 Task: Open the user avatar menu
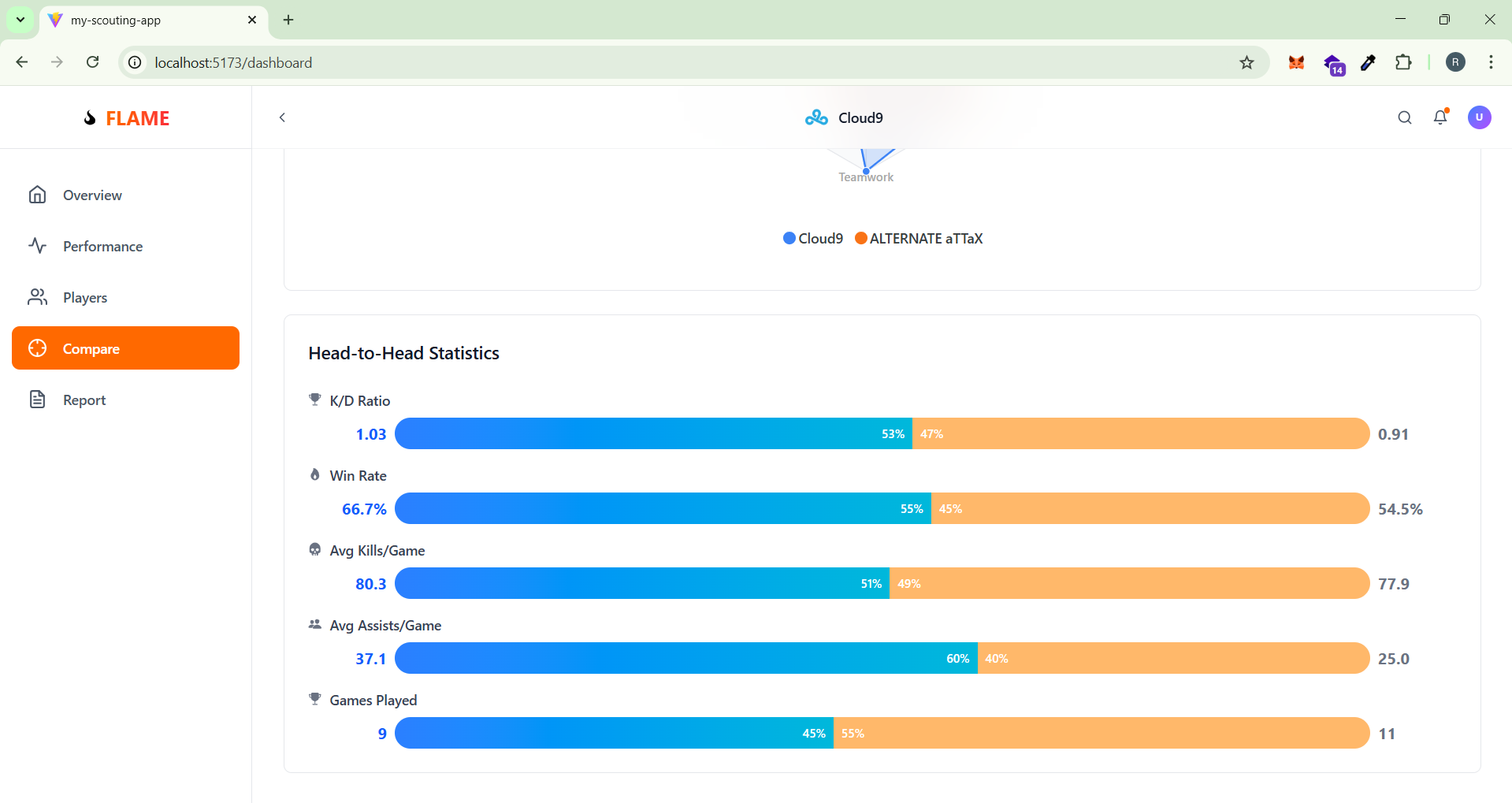click(x=1479, y=117)
